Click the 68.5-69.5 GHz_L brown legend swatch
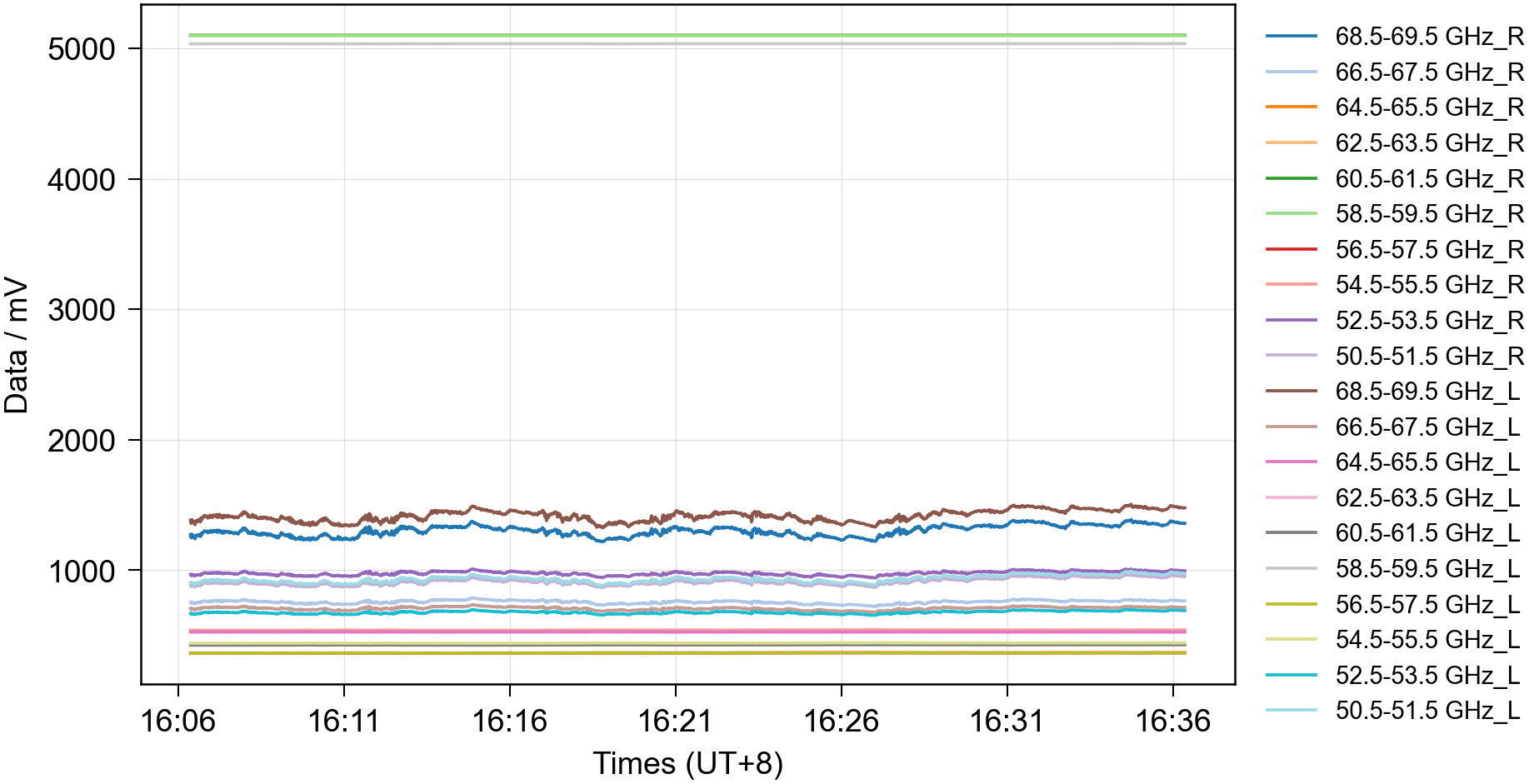 coord(1291,391)
